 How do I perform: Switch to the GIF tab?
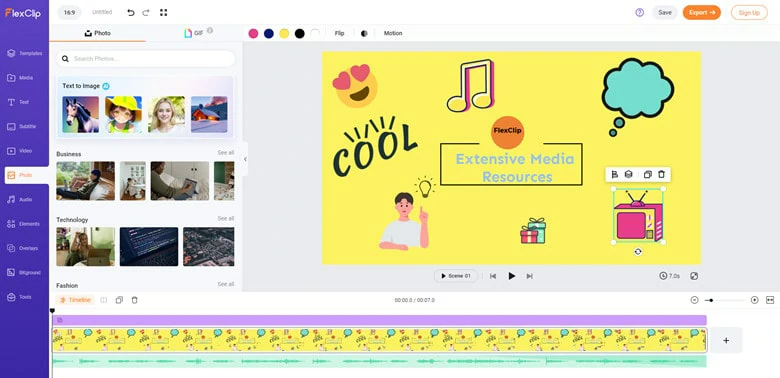coord(194,33)
